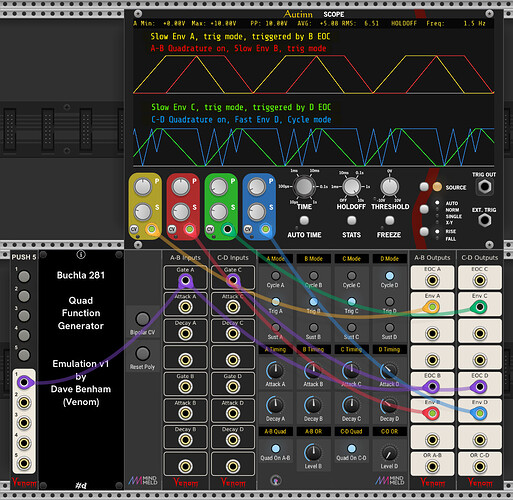Image resolution: width=513 pixels, height=500 pixels.
Task: Click the green channel scope input jack
Action: pyautogui.click(x=227, y=229)
